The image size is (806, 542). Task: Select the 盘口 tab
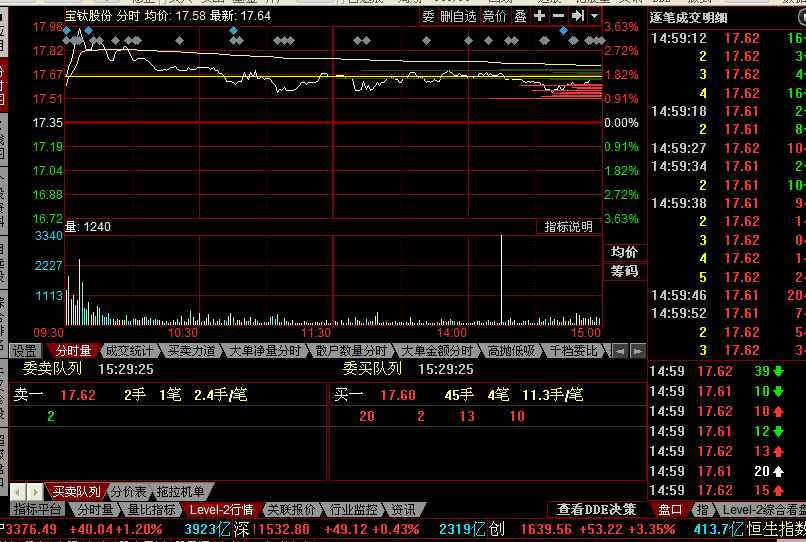[x=670, y=510]
